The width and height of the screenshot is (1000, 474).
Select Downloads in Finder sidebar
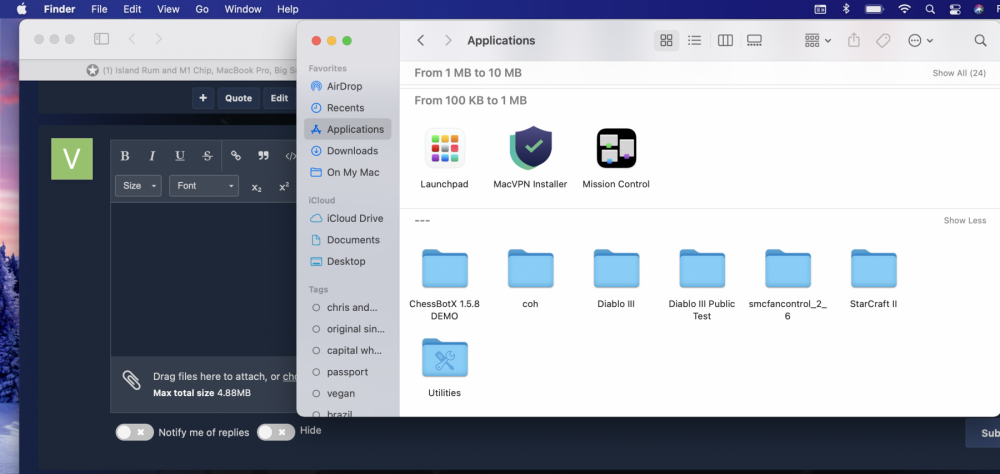pos(352,151)
